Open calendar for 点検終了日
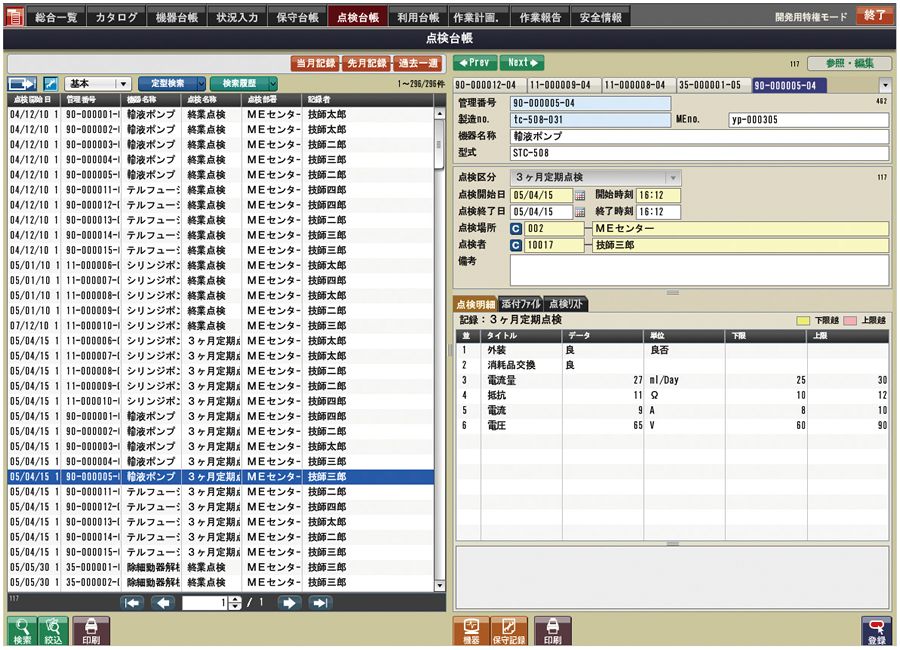 (x=580, y=212)
